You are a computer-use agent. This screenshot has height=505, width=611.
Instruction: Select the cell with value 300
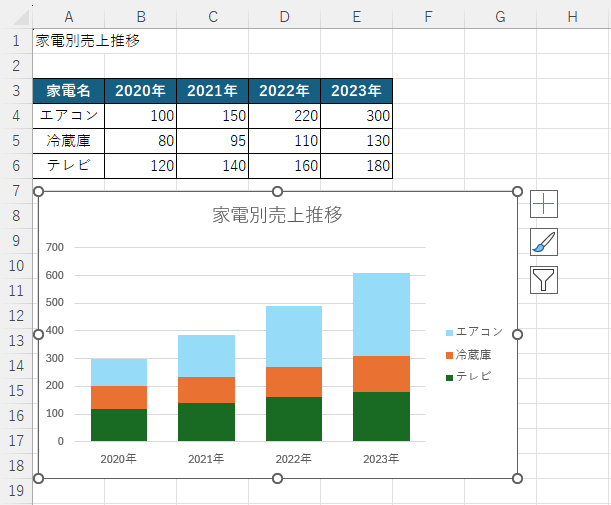[x=356, y=116]
